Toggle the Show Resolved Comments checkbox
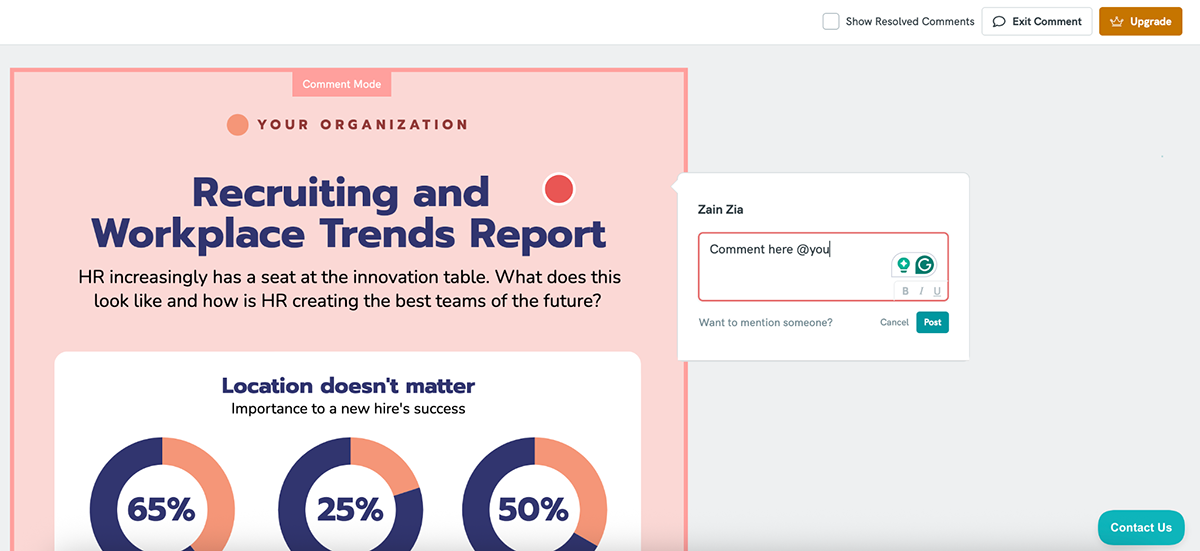The image size is (1200, 551). [831, 21]
